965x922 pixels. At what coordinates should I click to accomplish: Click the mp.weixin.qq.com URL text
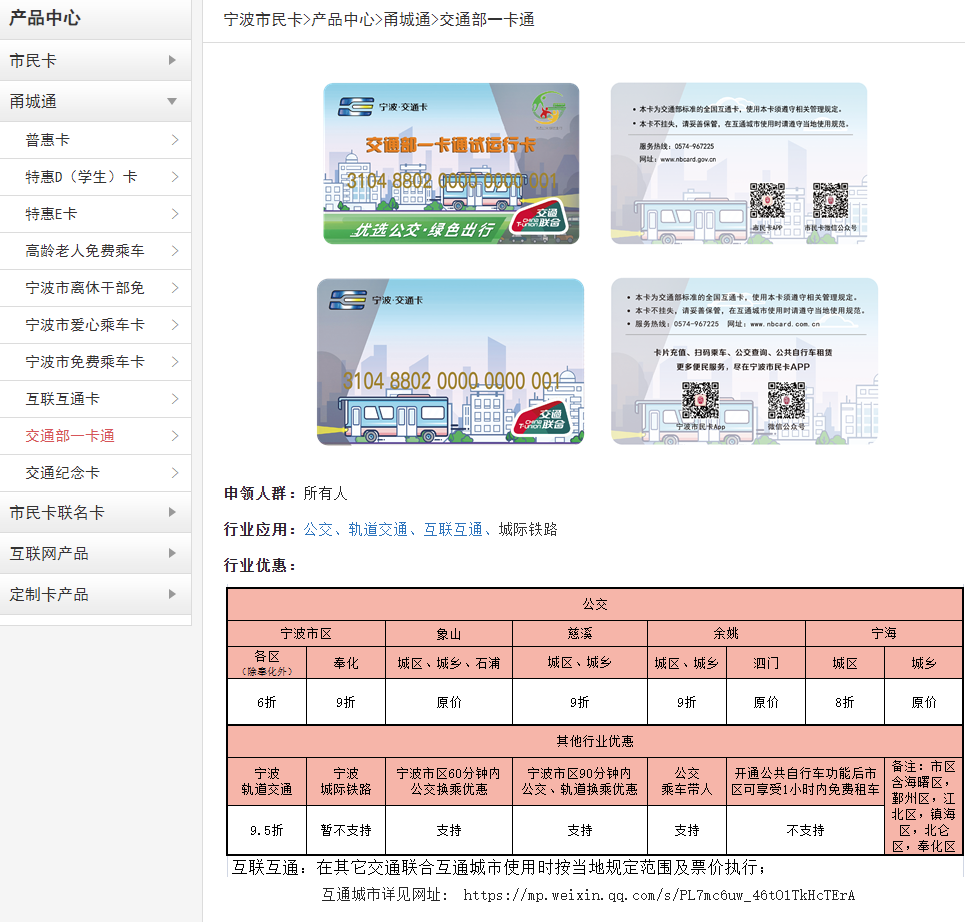[659, 895]
